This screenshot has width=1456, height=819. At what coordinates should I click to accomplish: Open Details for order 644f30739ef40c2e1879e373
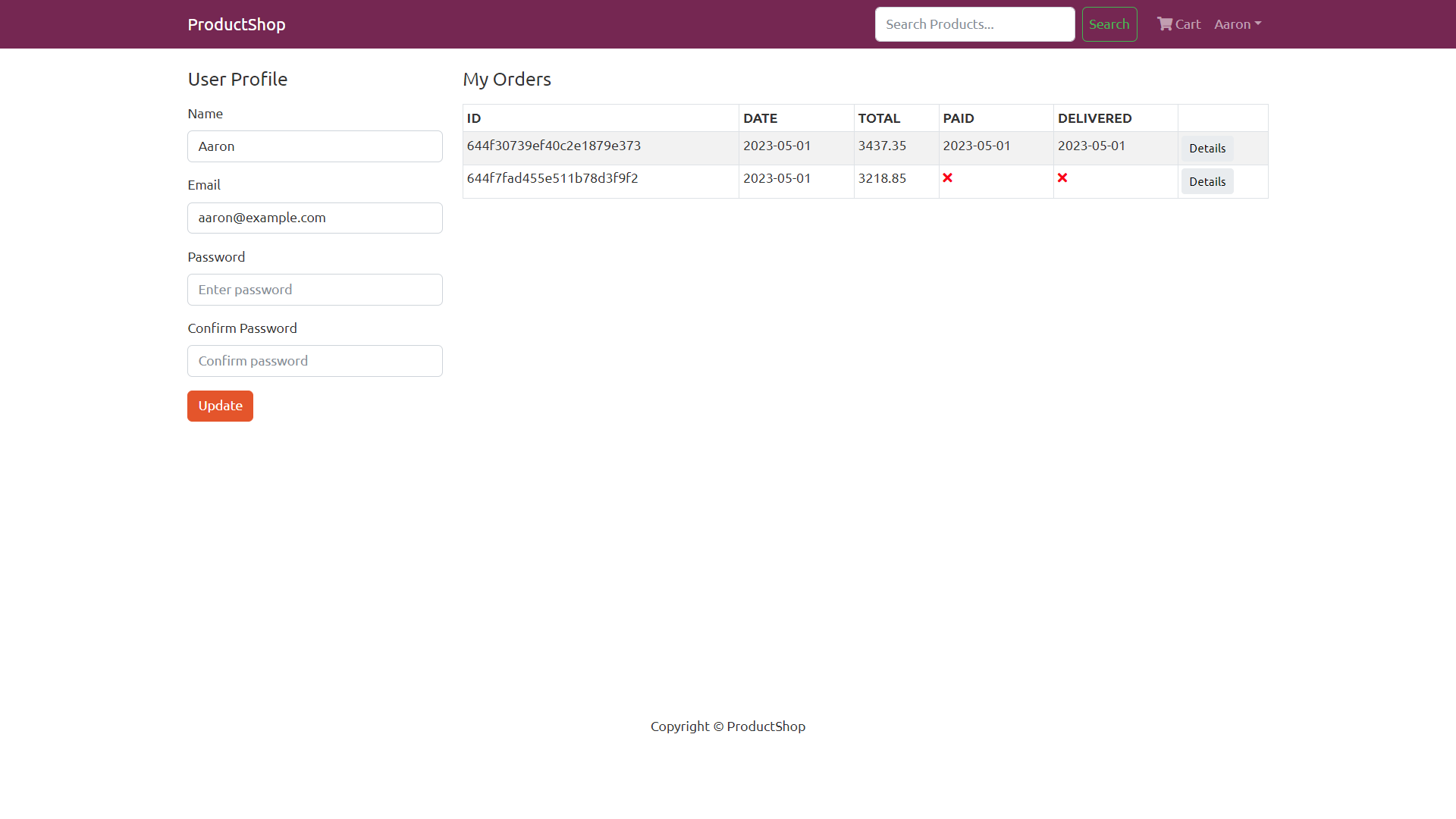pos(1207,149)
